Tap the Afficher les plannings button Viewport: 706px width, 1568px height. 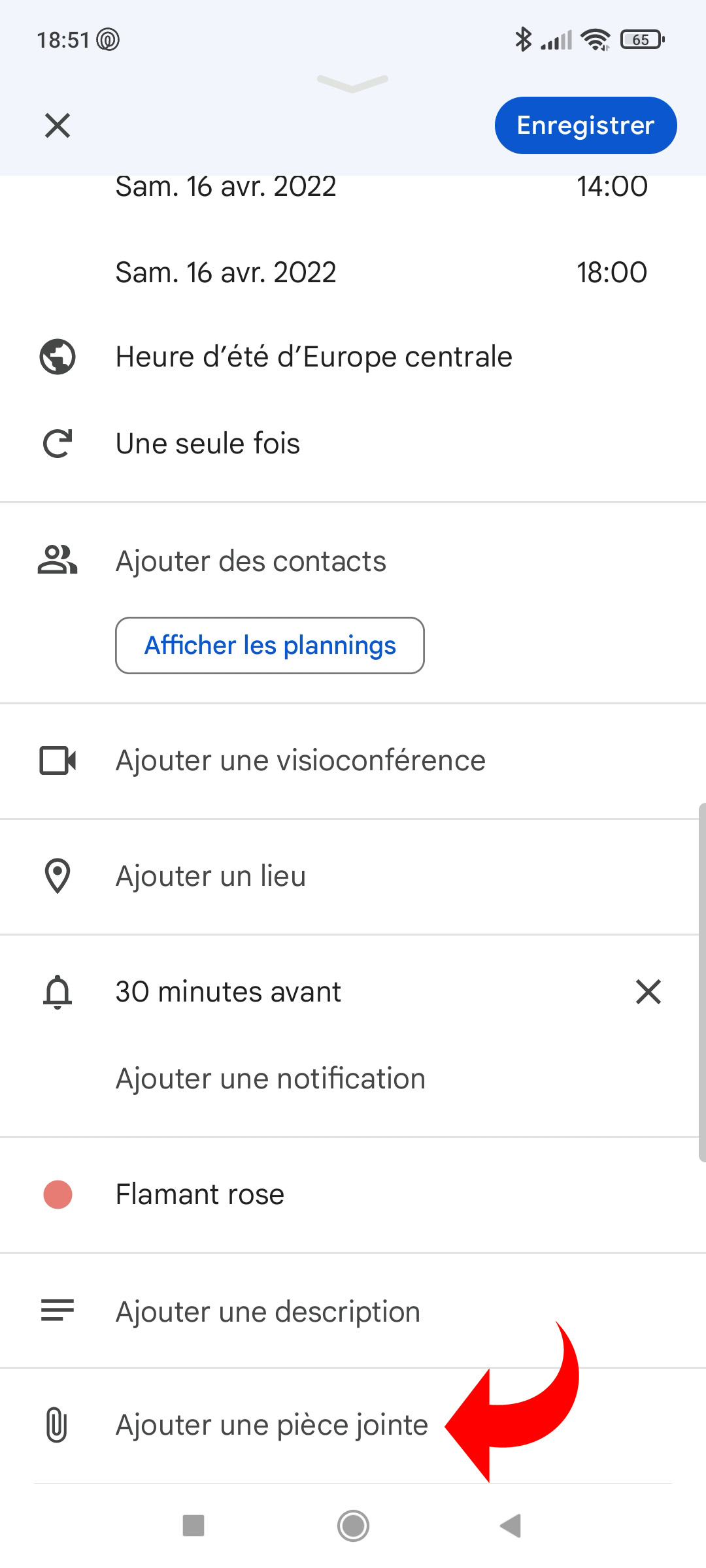point(270,645)
